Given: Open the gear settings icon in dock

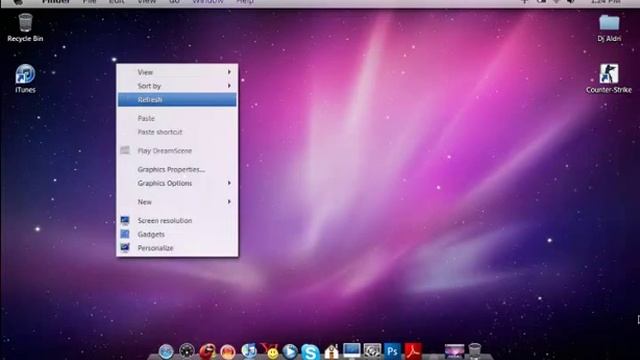Looking at the screenshot, I should pyautogui.click(x=372, y=351).
